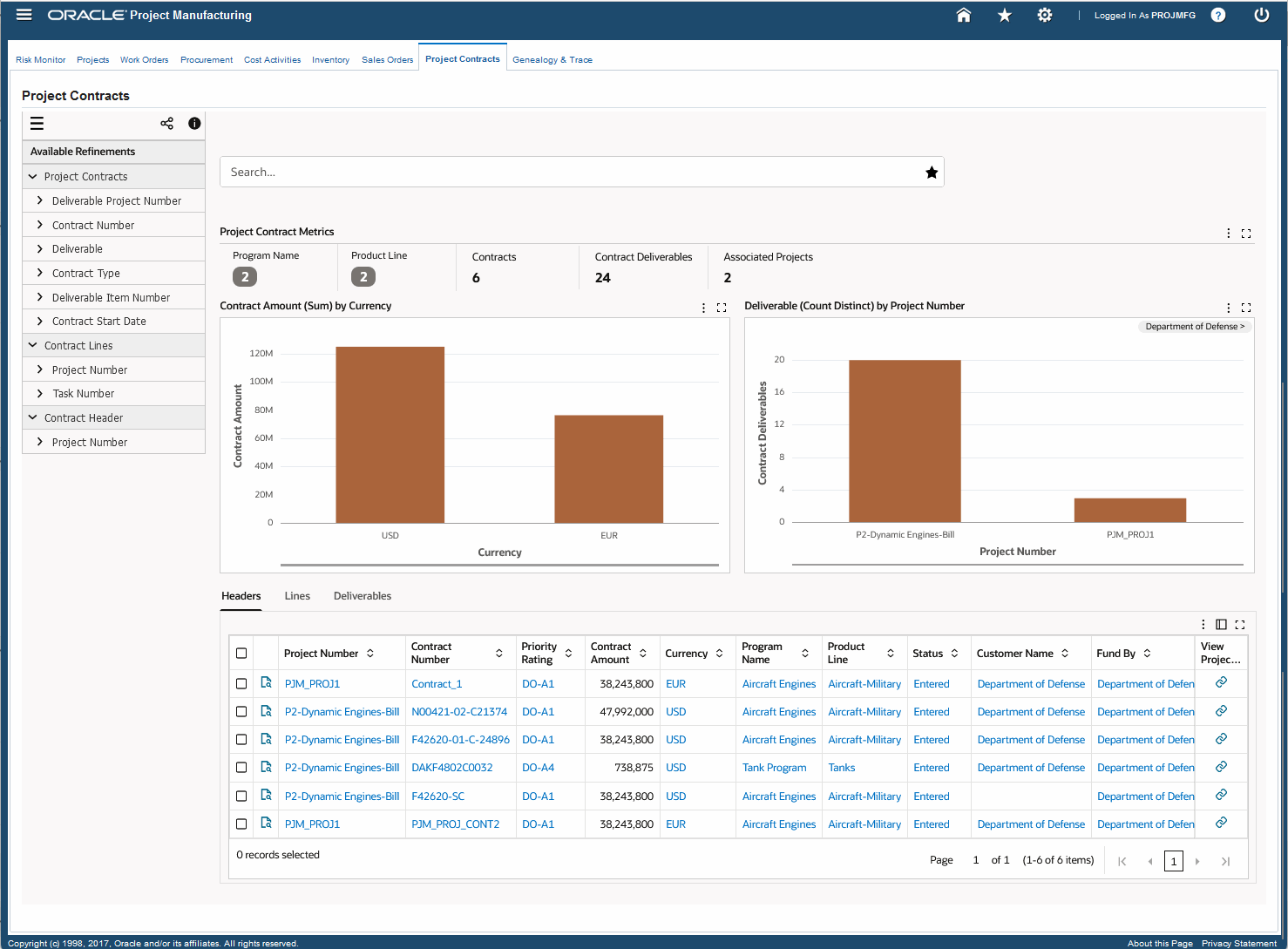Click the EUR bar in currency chart
This screenshot has height=949, width=1288.
(609, 469)
